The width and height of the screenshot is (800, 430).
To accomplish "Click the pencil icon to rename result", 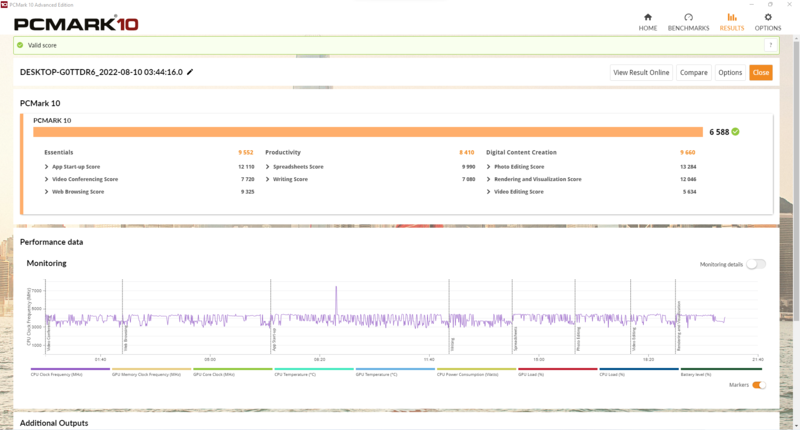I will pyautogui.click(x=190, y=72).
